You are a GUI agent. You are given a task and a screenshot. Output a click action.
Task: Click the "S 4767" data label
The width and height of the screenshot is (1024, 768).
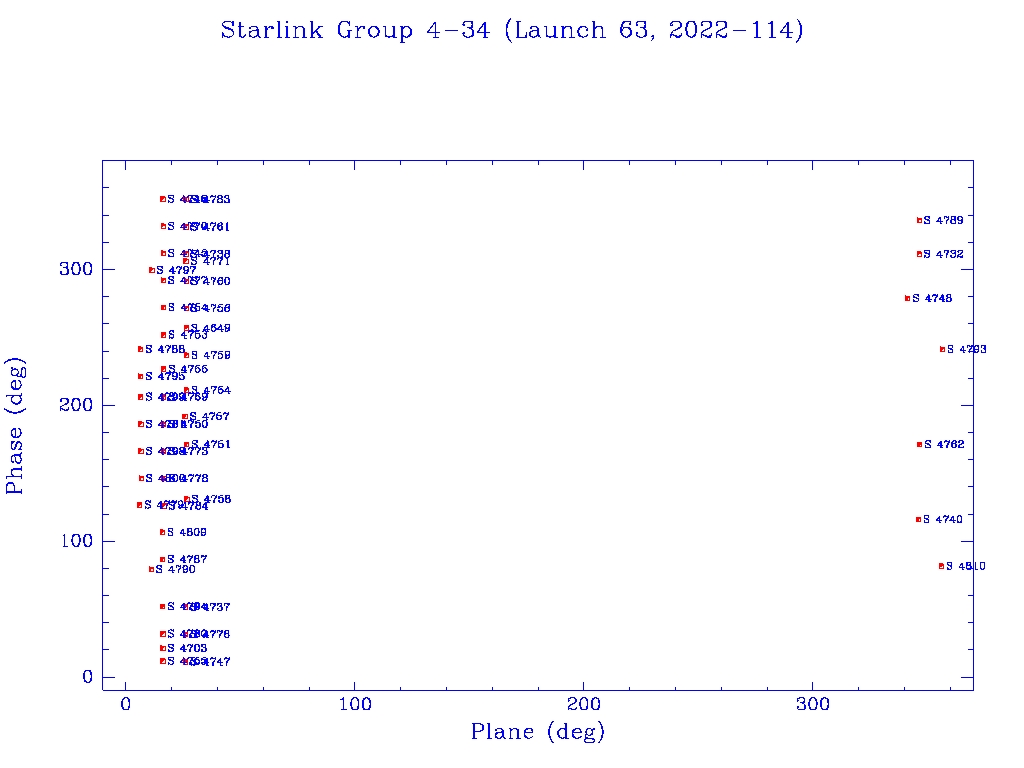(210, 417)
